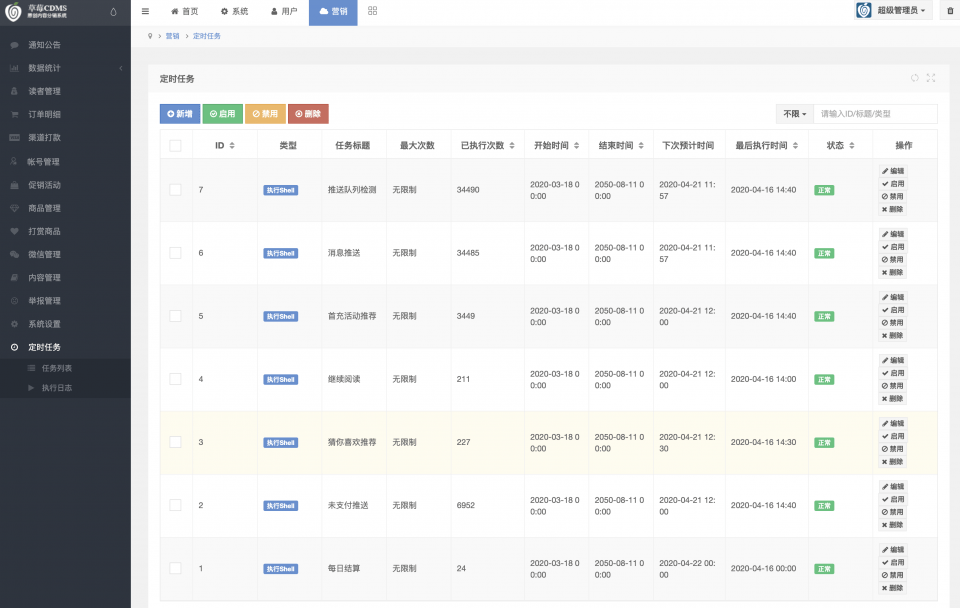Image resolution: width=960 pixels, height=608 pixels.
Task: Click the water drop icon beside logo
Action: pos(112,12)
